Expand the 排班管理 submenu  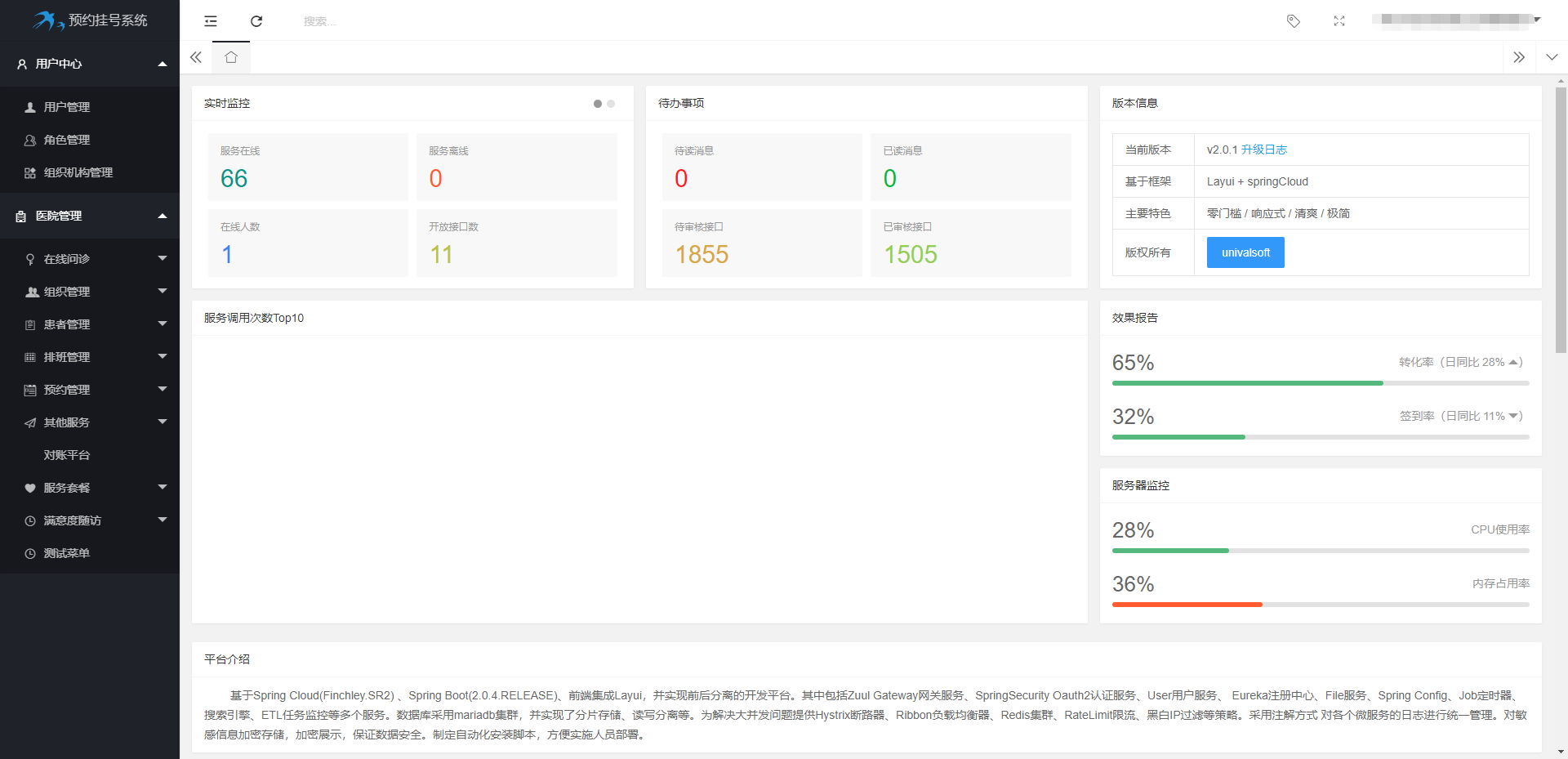90,357
